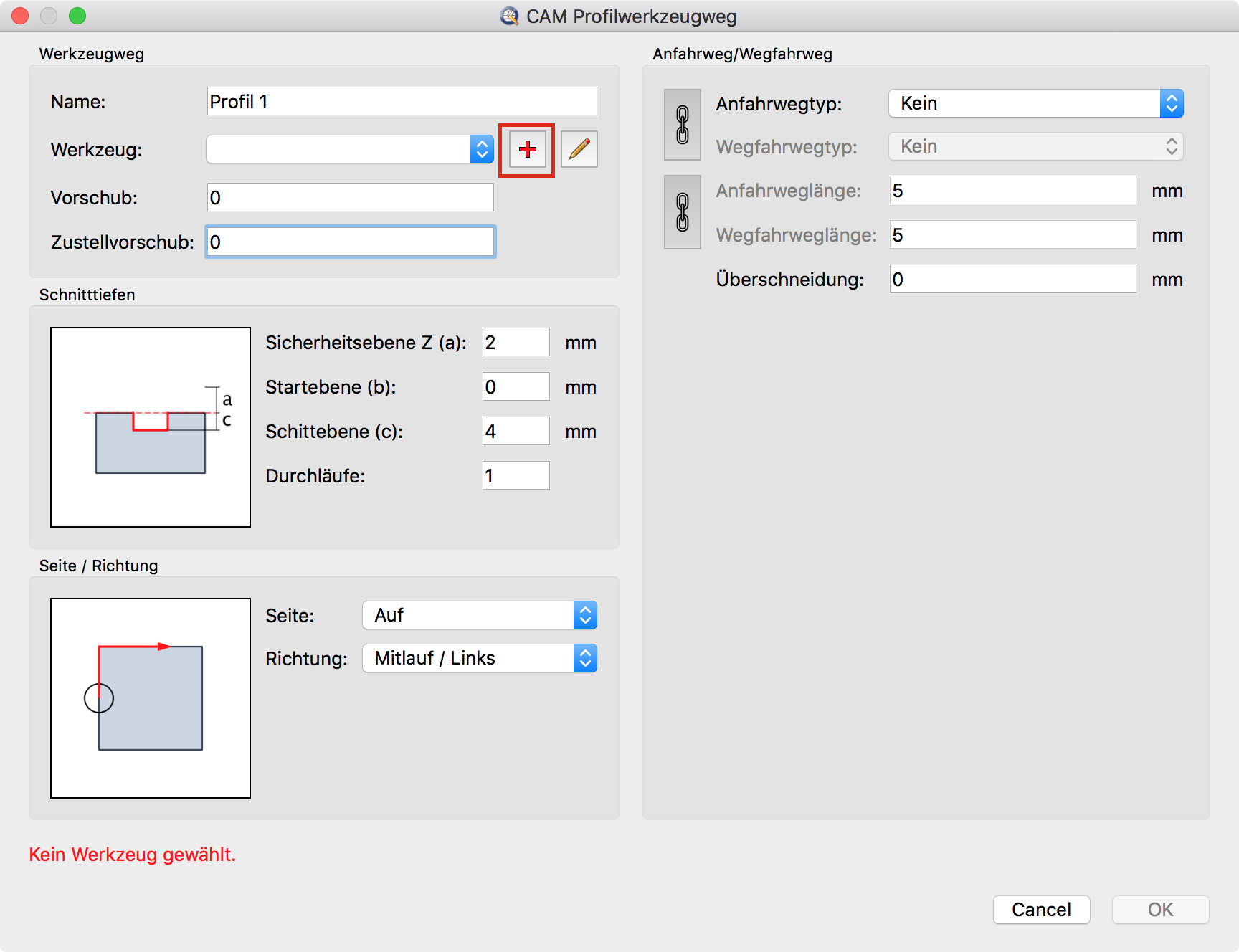Click the Vorschub input field
The image size is (1239, 952).
tap(350, 198)
